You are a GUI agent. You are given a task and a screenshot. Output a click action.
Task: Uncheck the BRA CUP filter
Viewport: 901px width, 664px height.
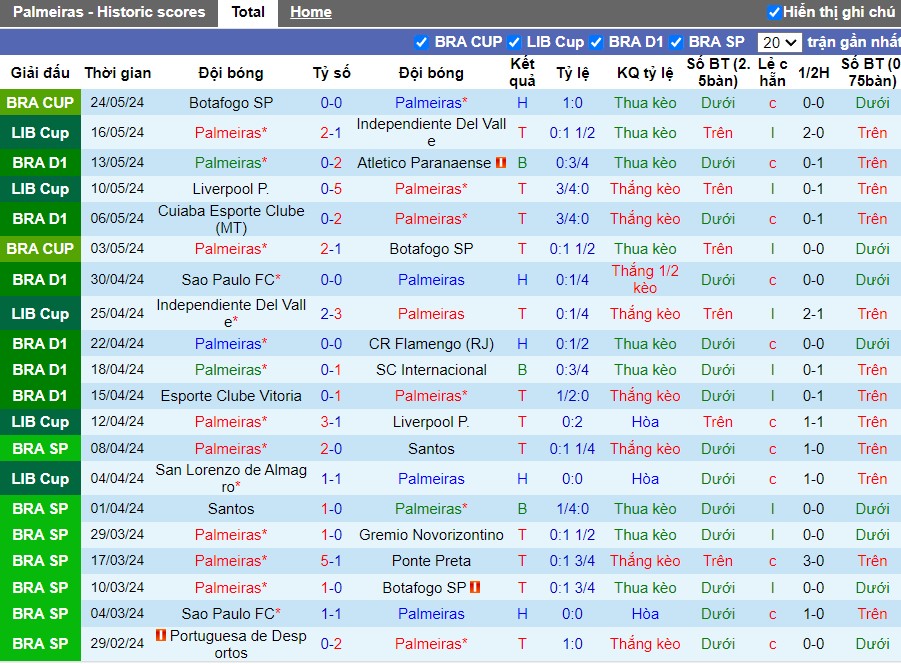(421, 43)
